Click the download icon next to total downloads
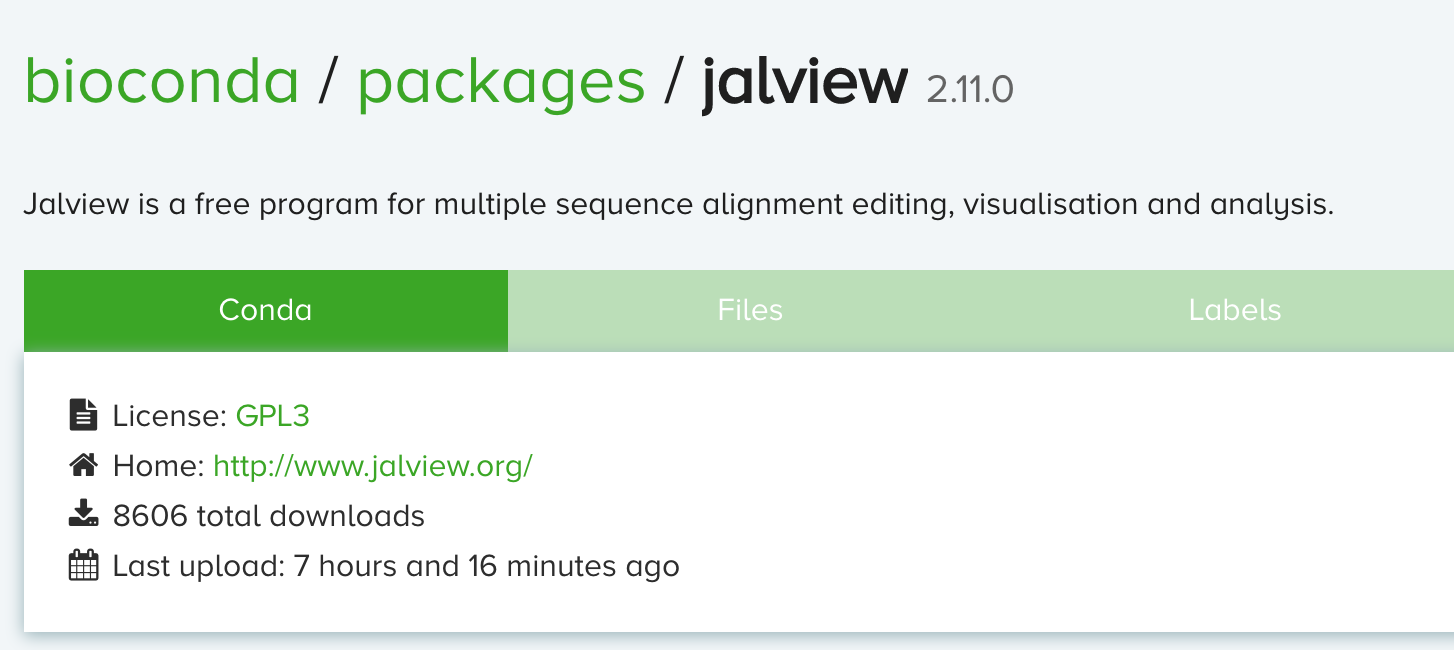 pyautogui.click(x=83, y=515)
